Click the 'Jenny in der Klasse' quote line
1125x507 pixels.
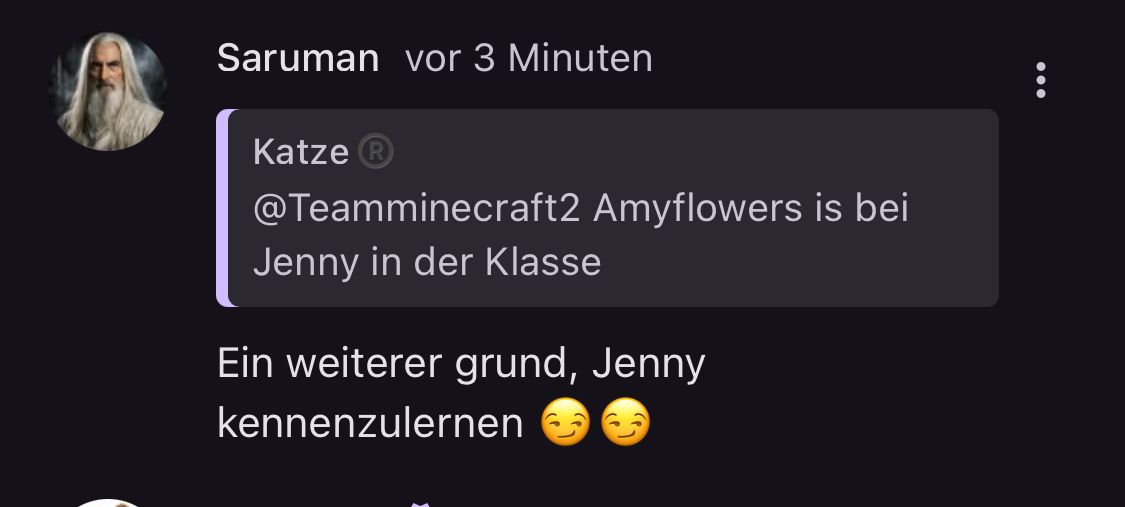click(x=427, y=262)
